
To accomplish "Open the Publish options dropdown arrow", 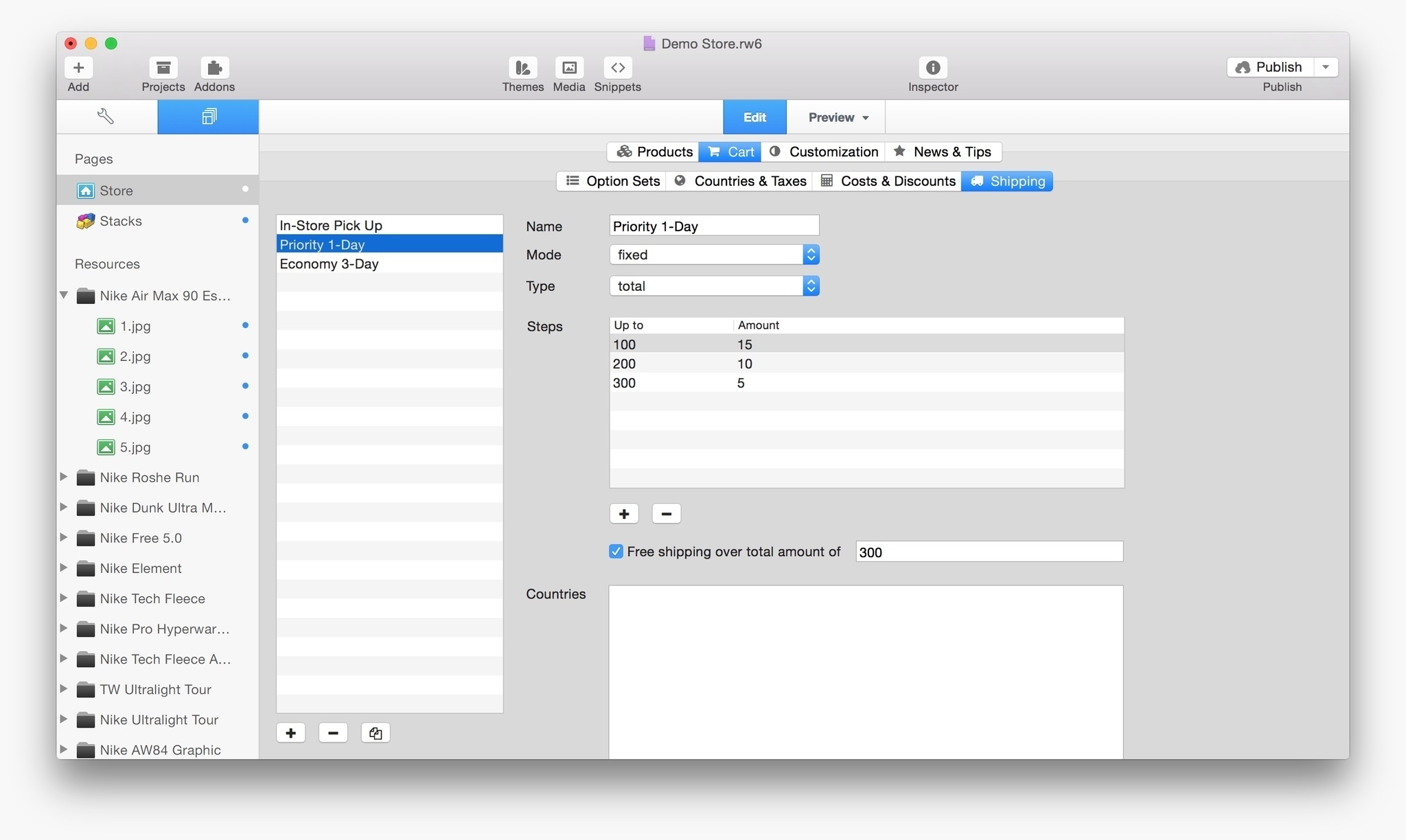I will pyautogui.click(x=1326, y=67).
